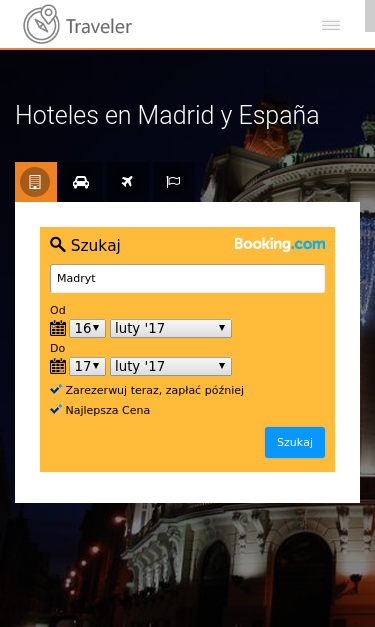Switch to the flag activities tab
Image resolution: width=375 pixels, height=627 pixels.
pos(173,182)
